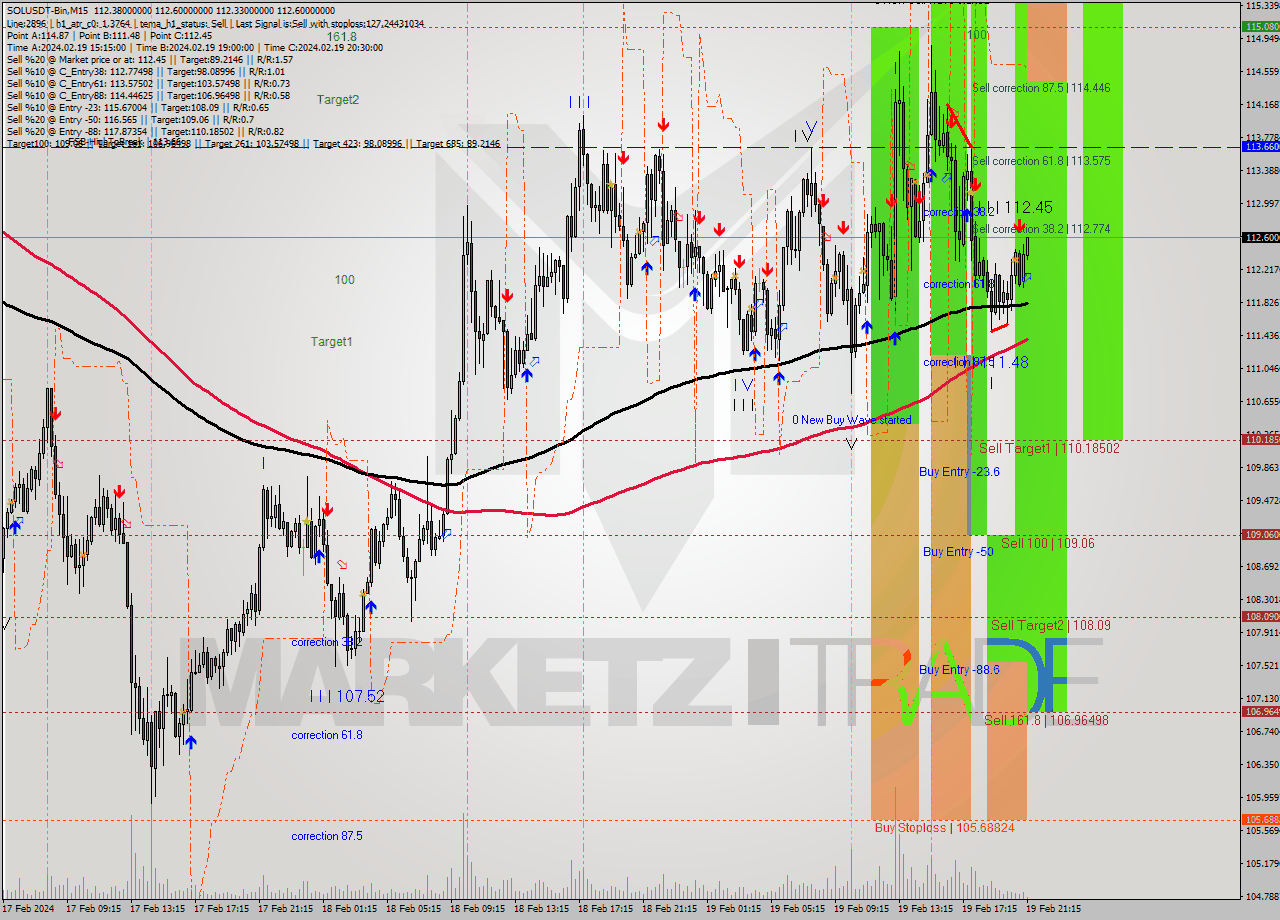Click the red 109.060 price axis tag
1280x920 pixels.
point(1260,534)
